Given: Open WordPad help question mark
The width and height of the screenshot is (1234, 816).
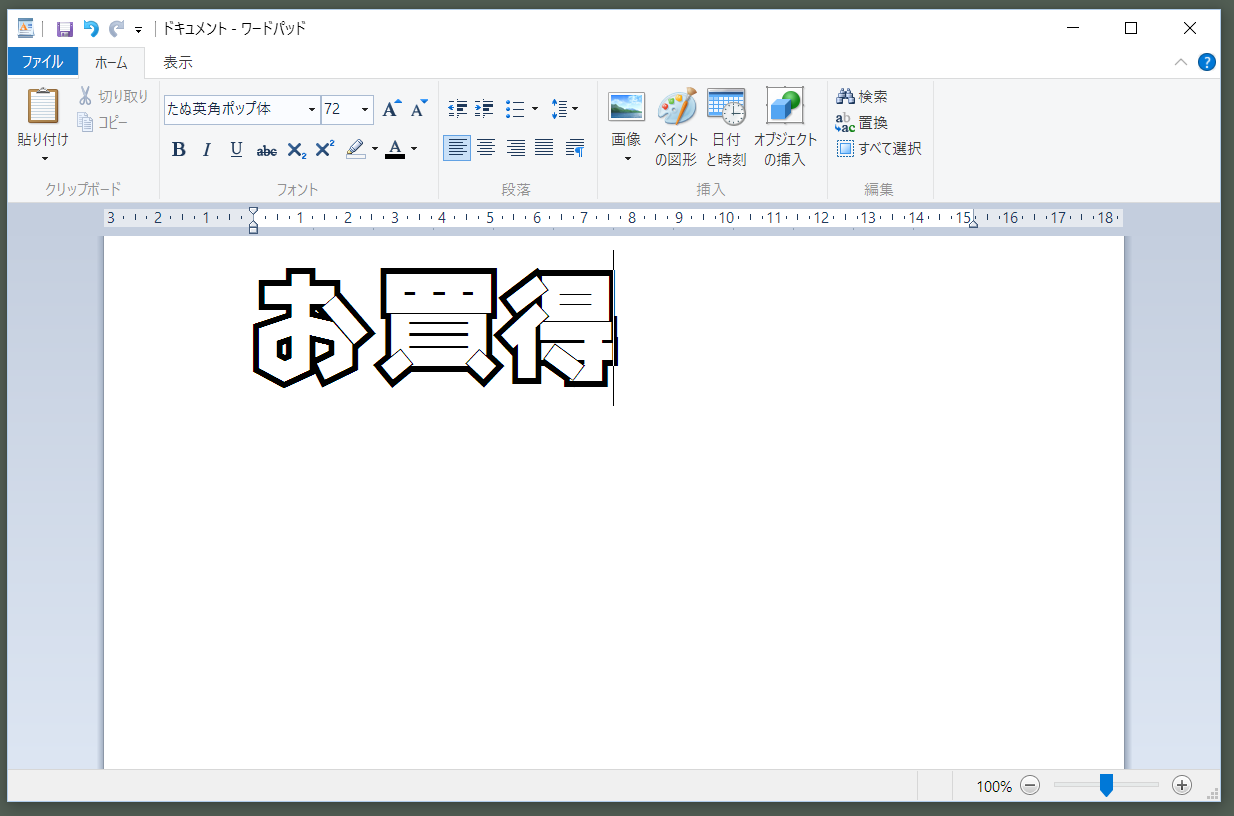Looking at the screenshot, I should tap(1207, 62).
